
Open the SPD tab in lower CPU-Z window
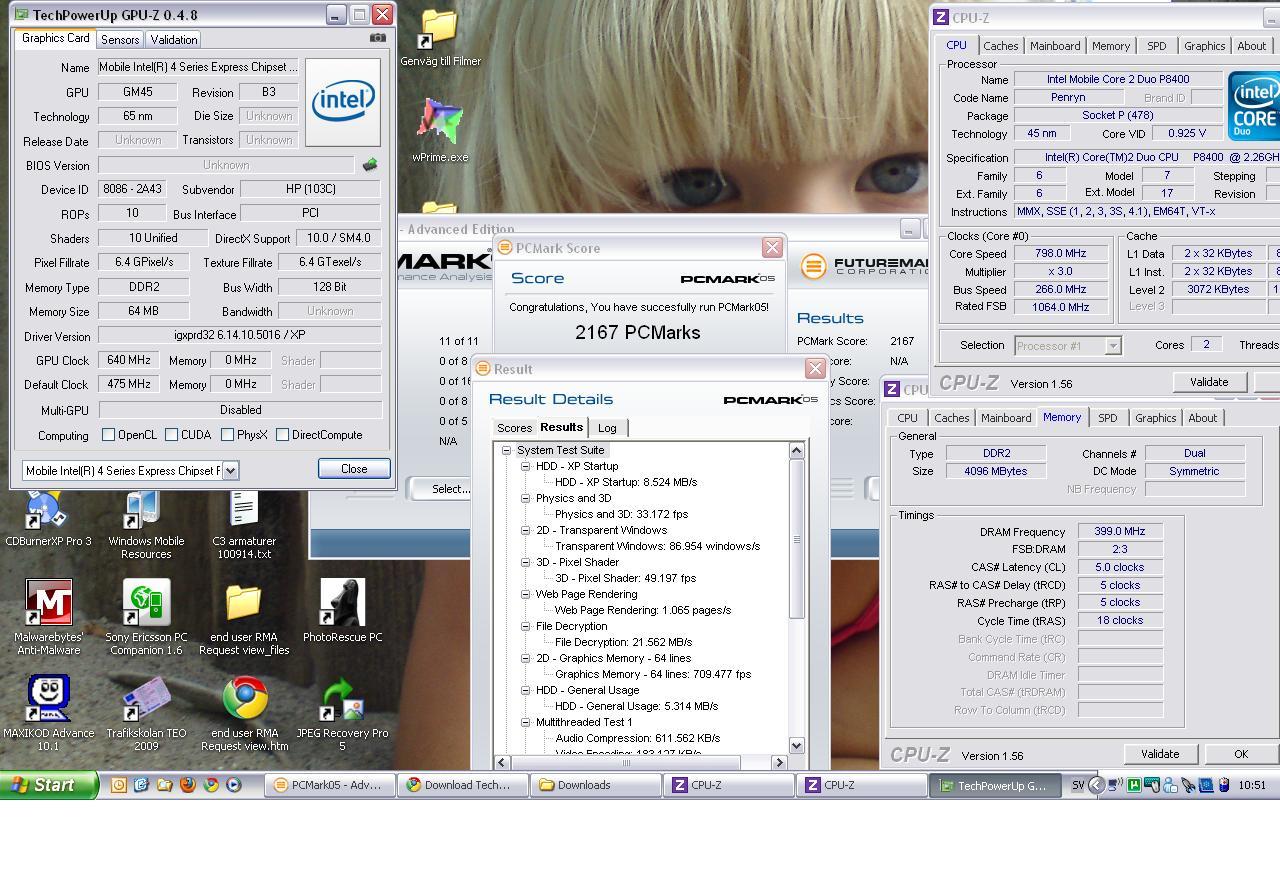click(x=1107, y=418)
